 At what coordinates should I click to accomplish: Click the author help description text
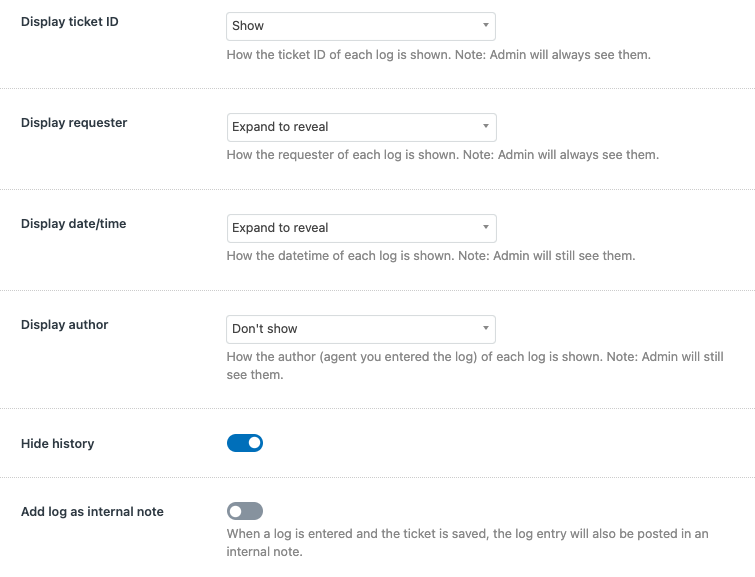(475, 366)
